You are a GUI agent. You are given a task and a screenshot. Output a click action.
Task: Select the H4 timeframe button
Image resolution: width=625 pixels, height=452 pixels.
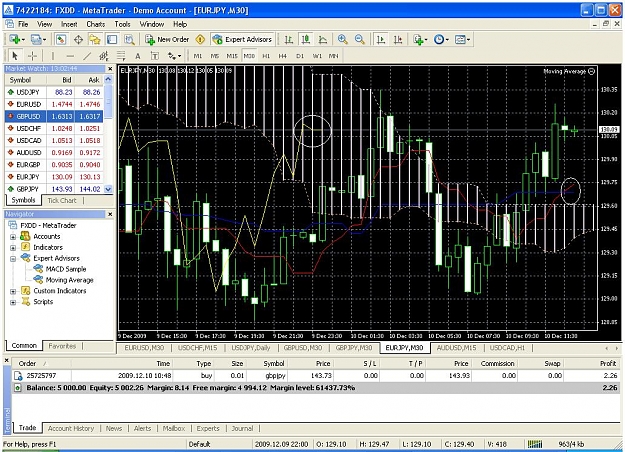pos(283,56)
